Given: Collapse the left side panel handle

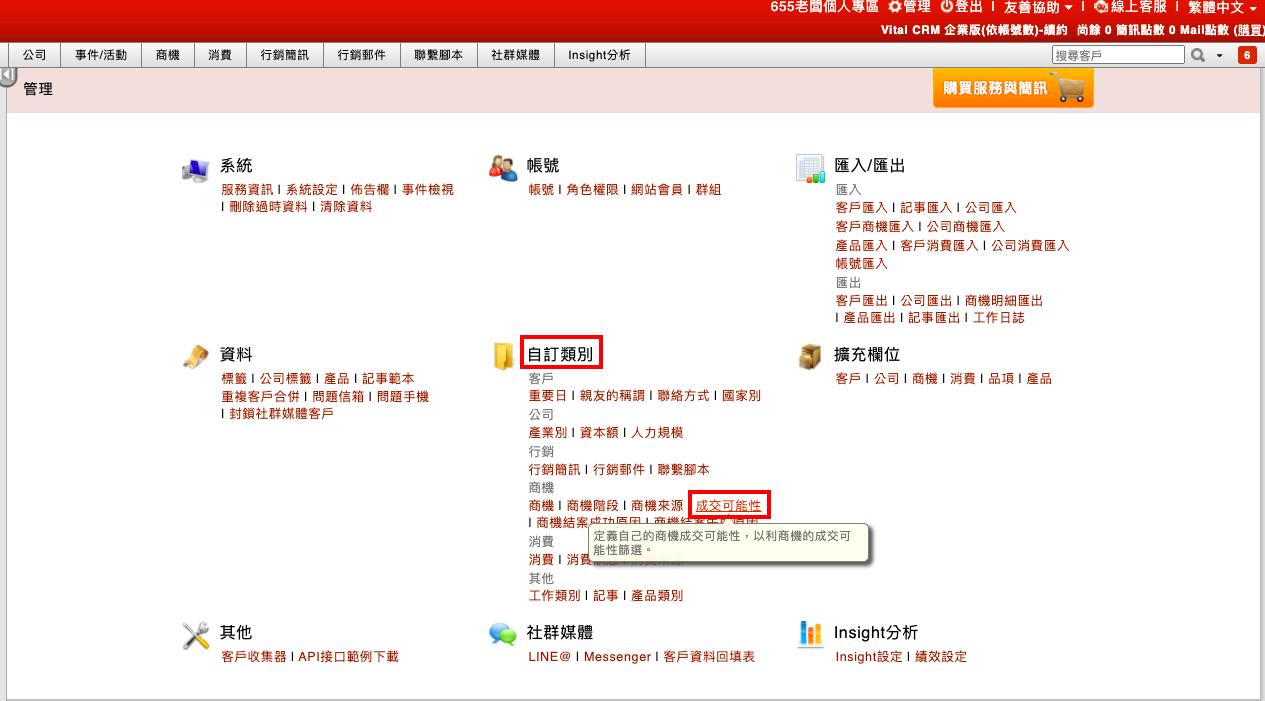Looking at the screenshot, I should pos(8,75).
